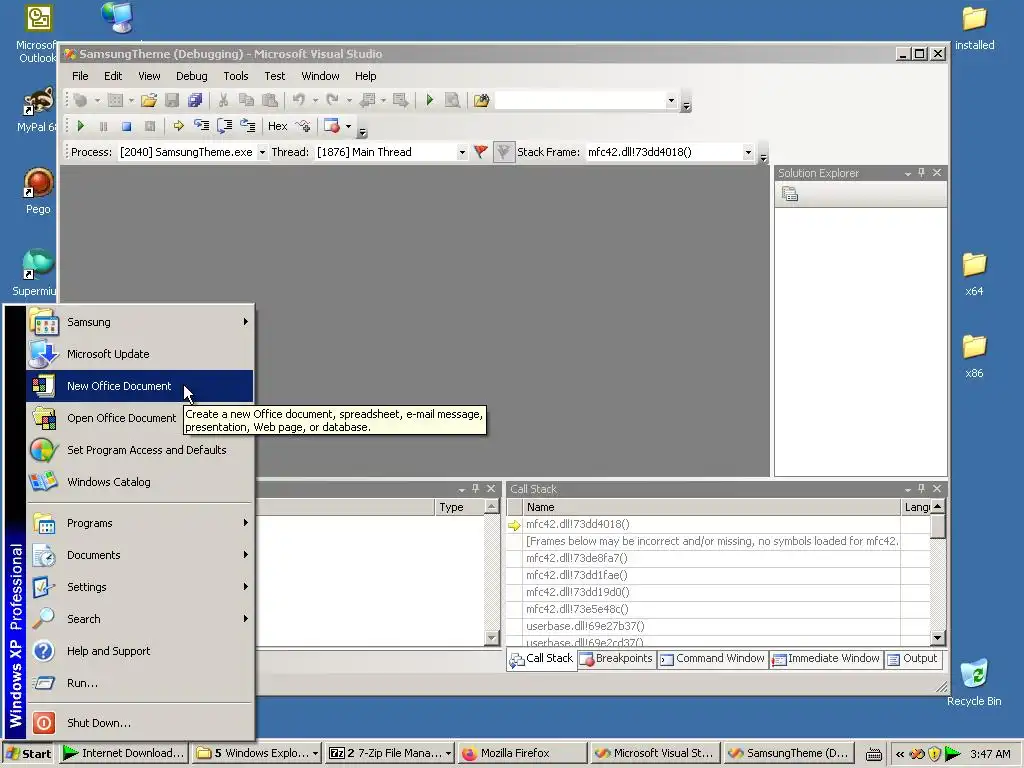Open the File menu

click(x=80, y=76)
